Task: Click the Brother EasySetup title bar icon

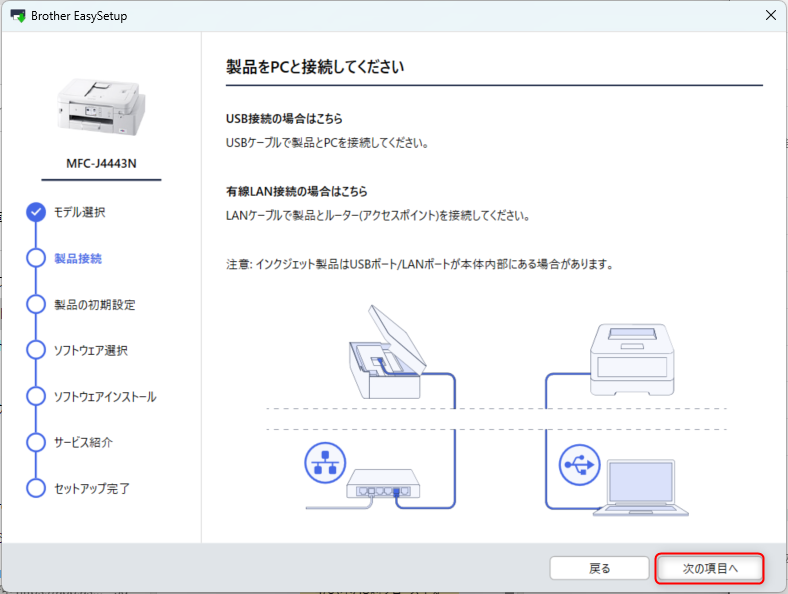Action: pyautogui.click(x=18, y=16)
